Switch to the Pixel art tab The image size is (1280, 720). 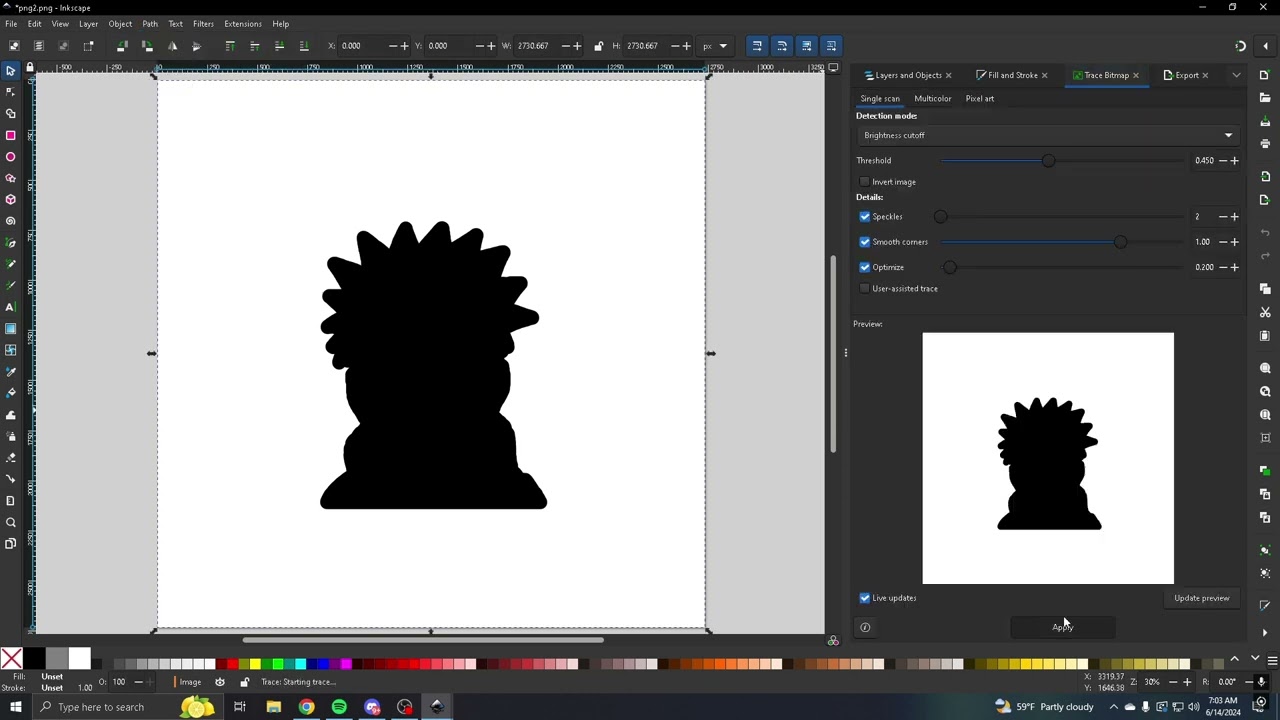coord(980,98)
